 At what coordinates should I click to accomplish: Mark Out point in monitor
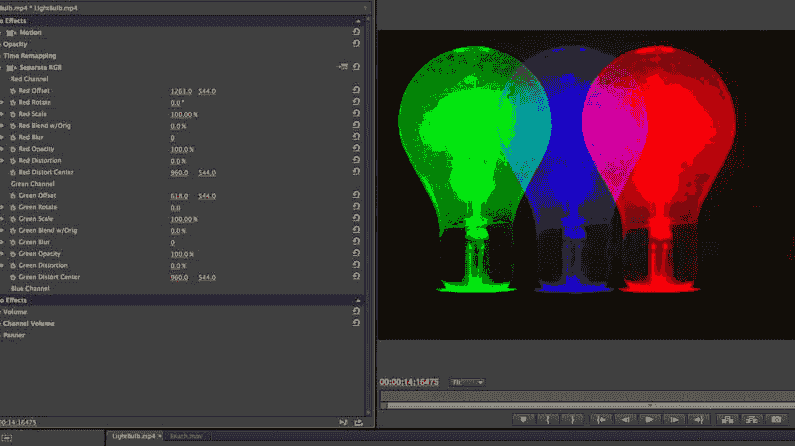click(573, 419)
